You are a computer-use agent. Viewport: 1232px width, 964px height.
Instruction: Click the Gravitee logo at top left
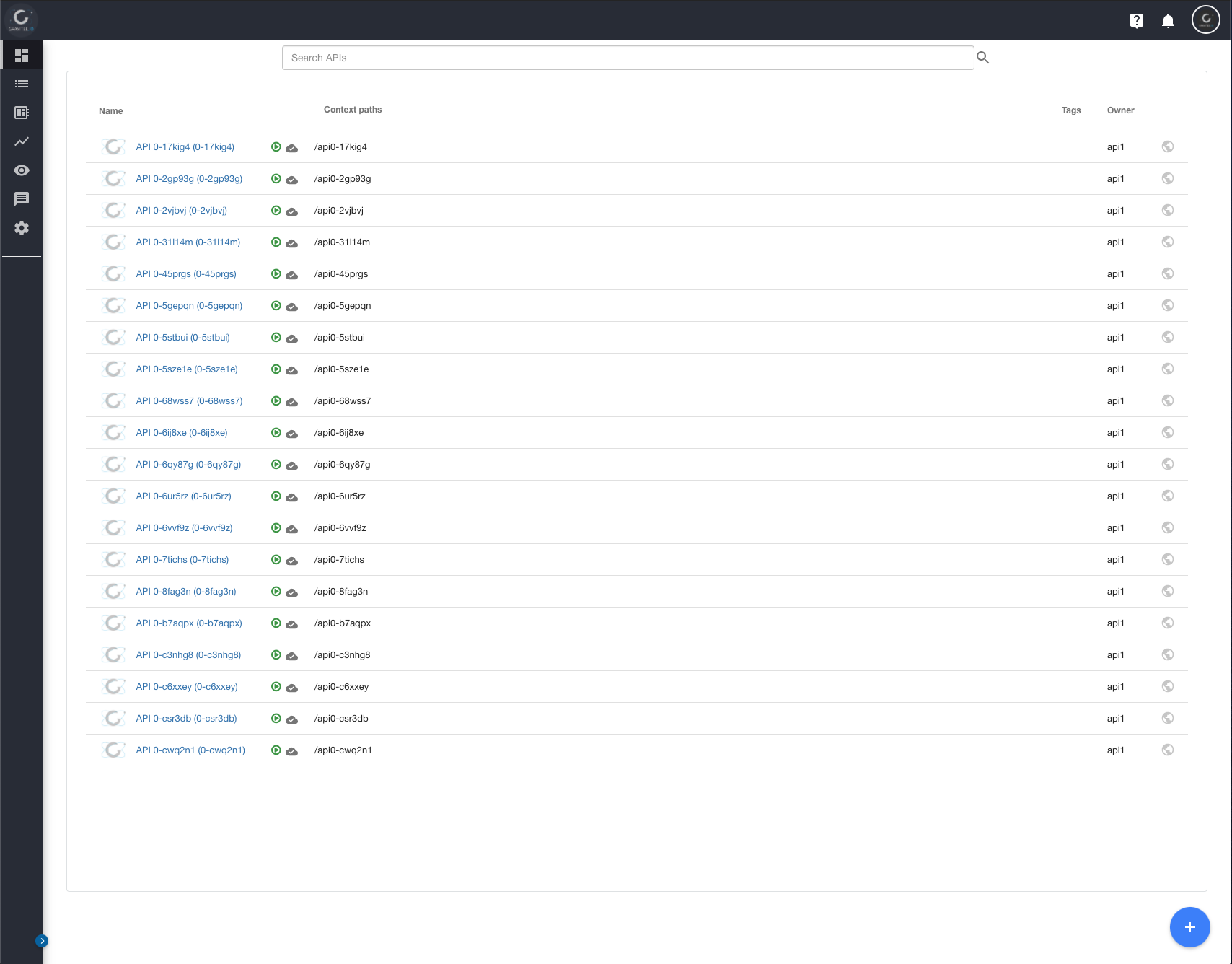[x=21, y=19]
